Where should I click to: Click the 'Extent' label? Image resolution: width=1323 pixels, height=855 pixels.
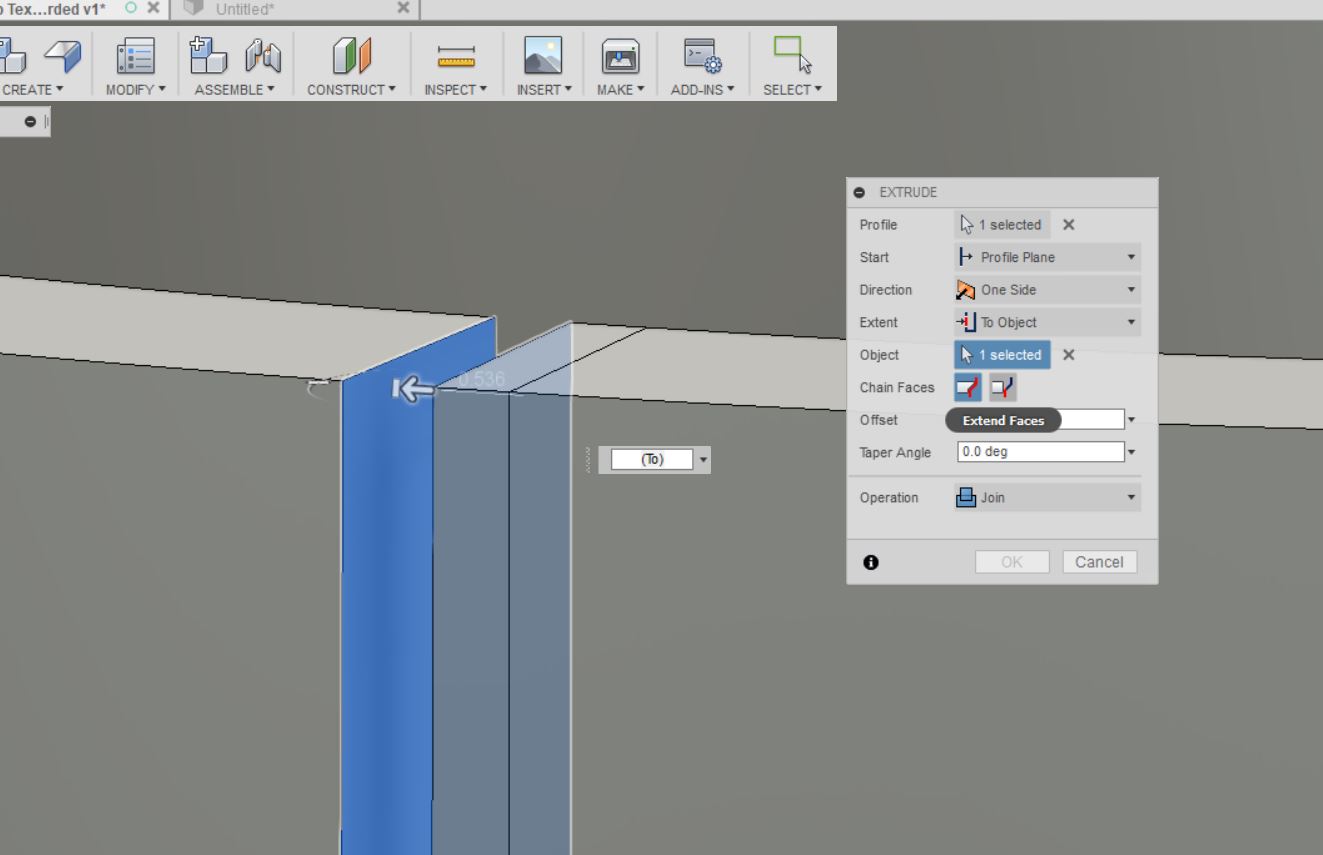879,322
